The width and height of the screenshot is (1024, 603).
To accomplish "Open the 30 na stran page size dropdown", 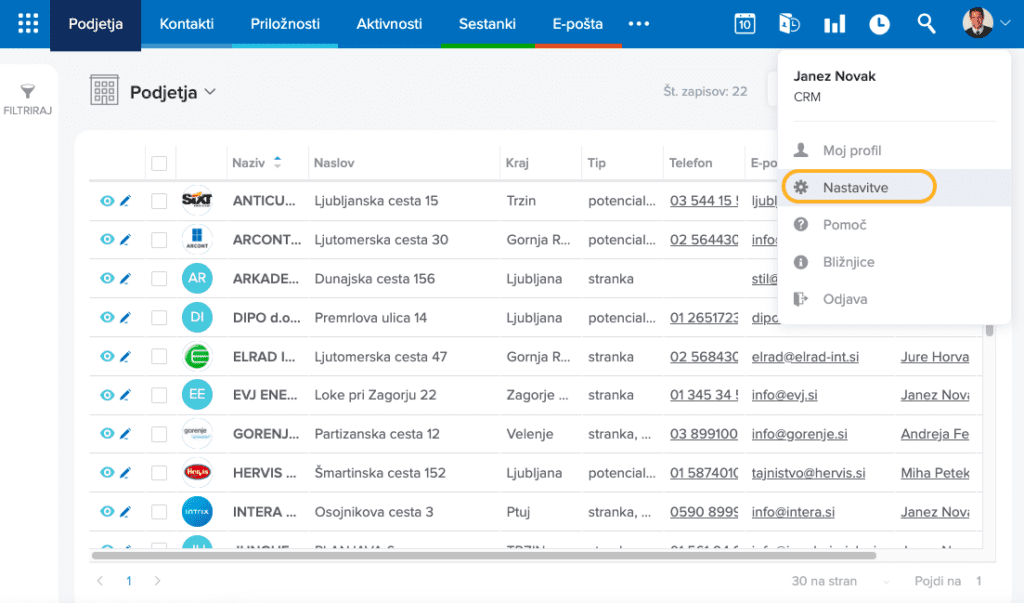I will (x=840, y=581).
